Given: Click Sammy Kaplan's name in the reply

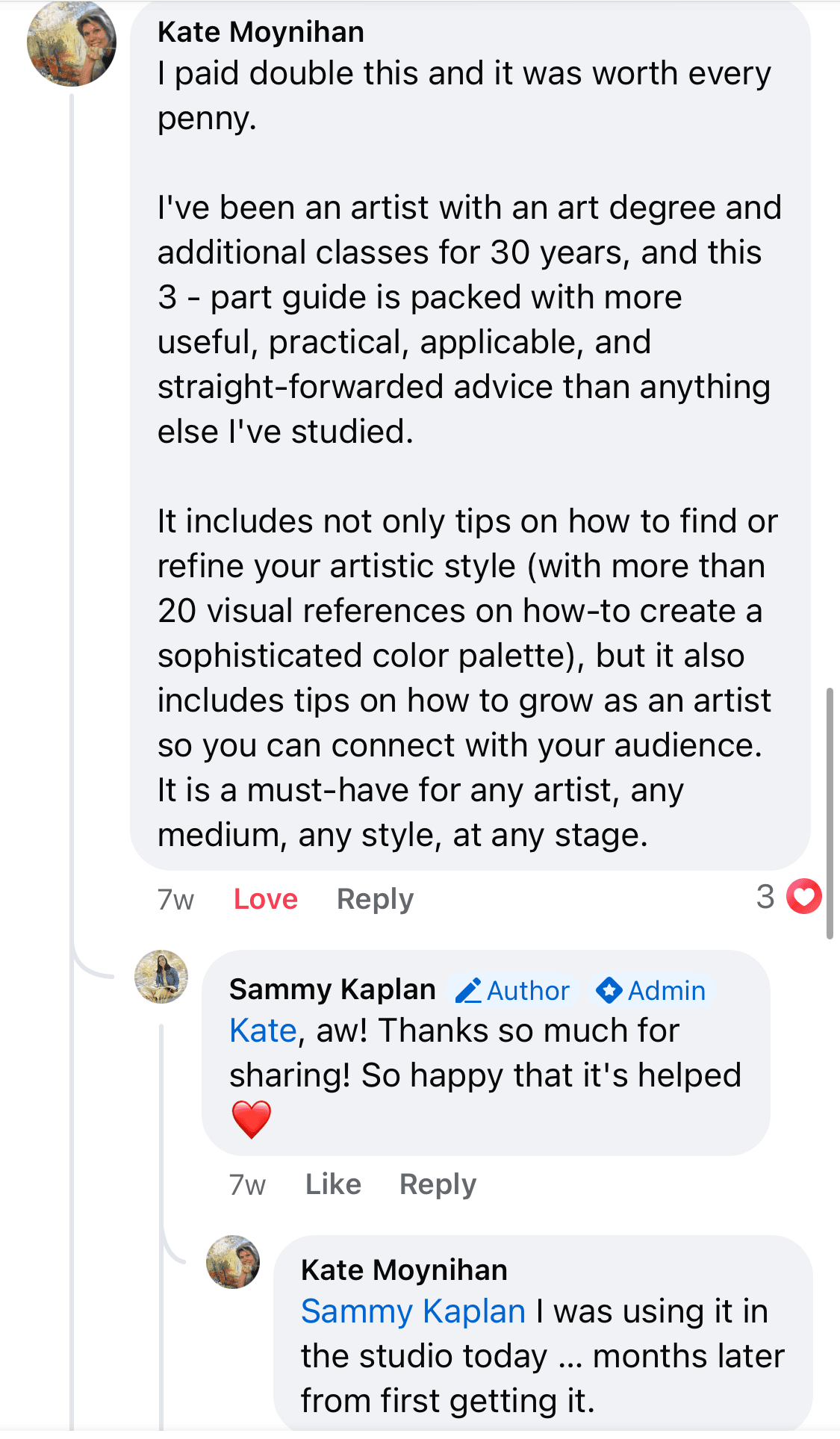Looking at the screenshot, I should (332, 989).
